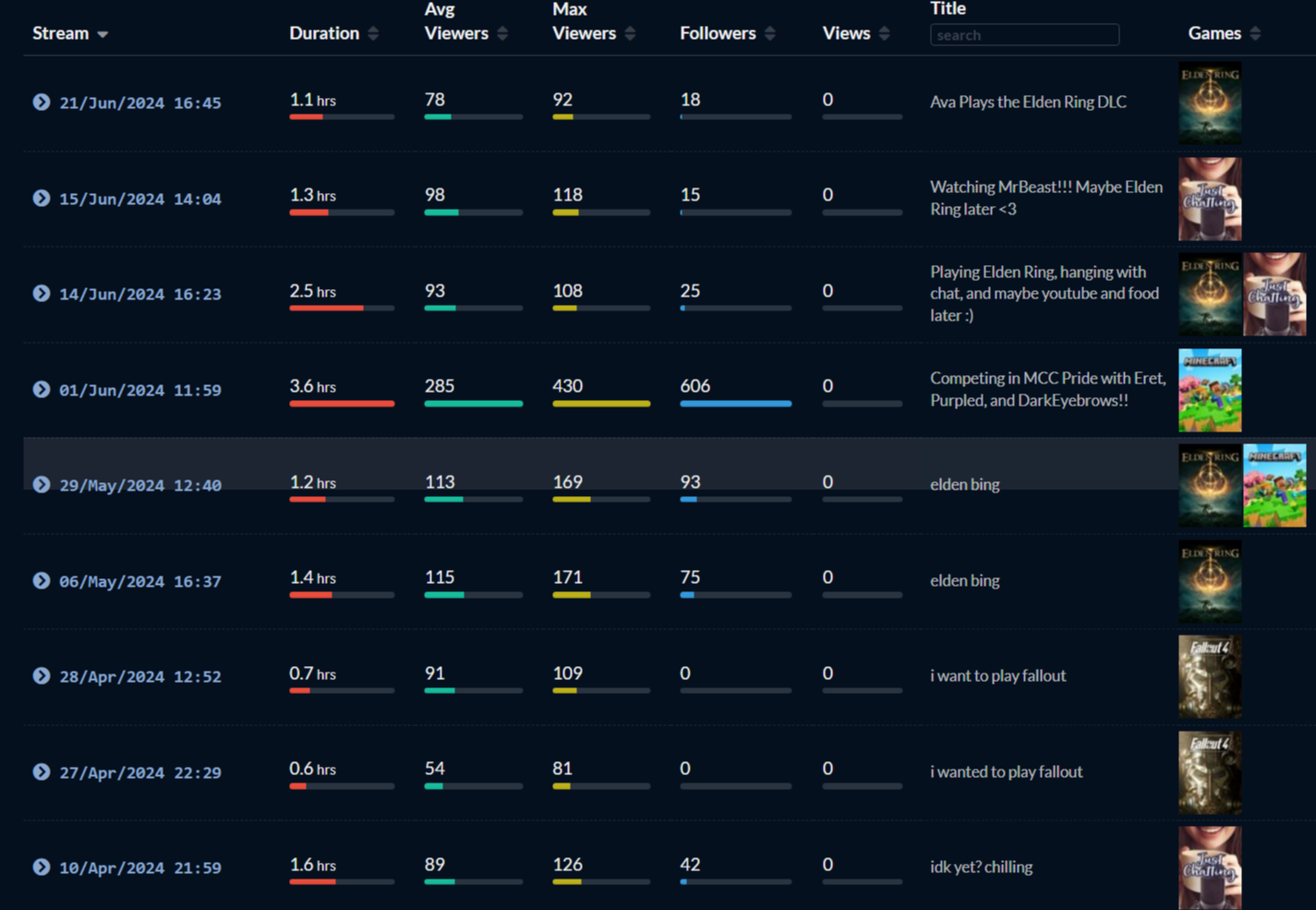Image resolution: width=1316 pixels, height=910 pixels.
Task: Expand the 29/May/2024 12:40 stream row arrow
Action: tap(42, 484)
